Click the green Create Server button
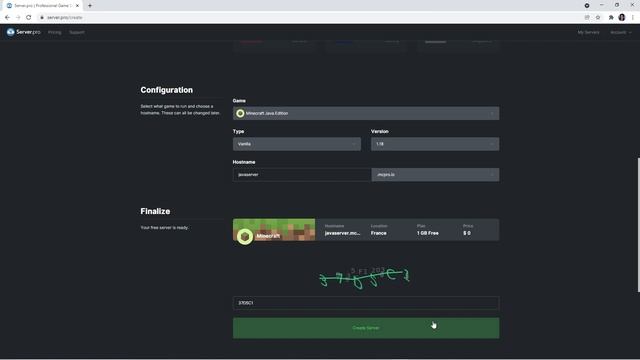640x360 pixels. [366, 328]
